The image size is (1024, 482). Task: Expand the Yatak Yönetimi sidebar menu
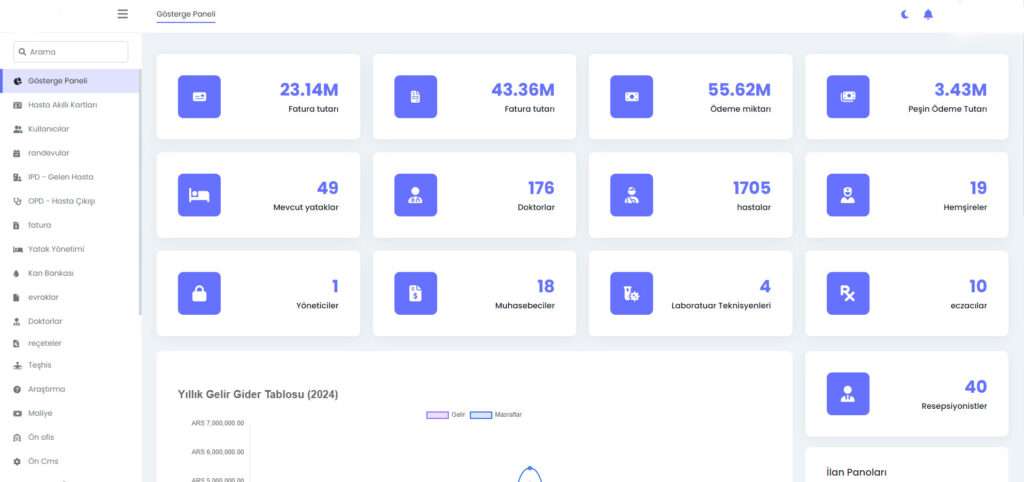click(x=56, y=249)
